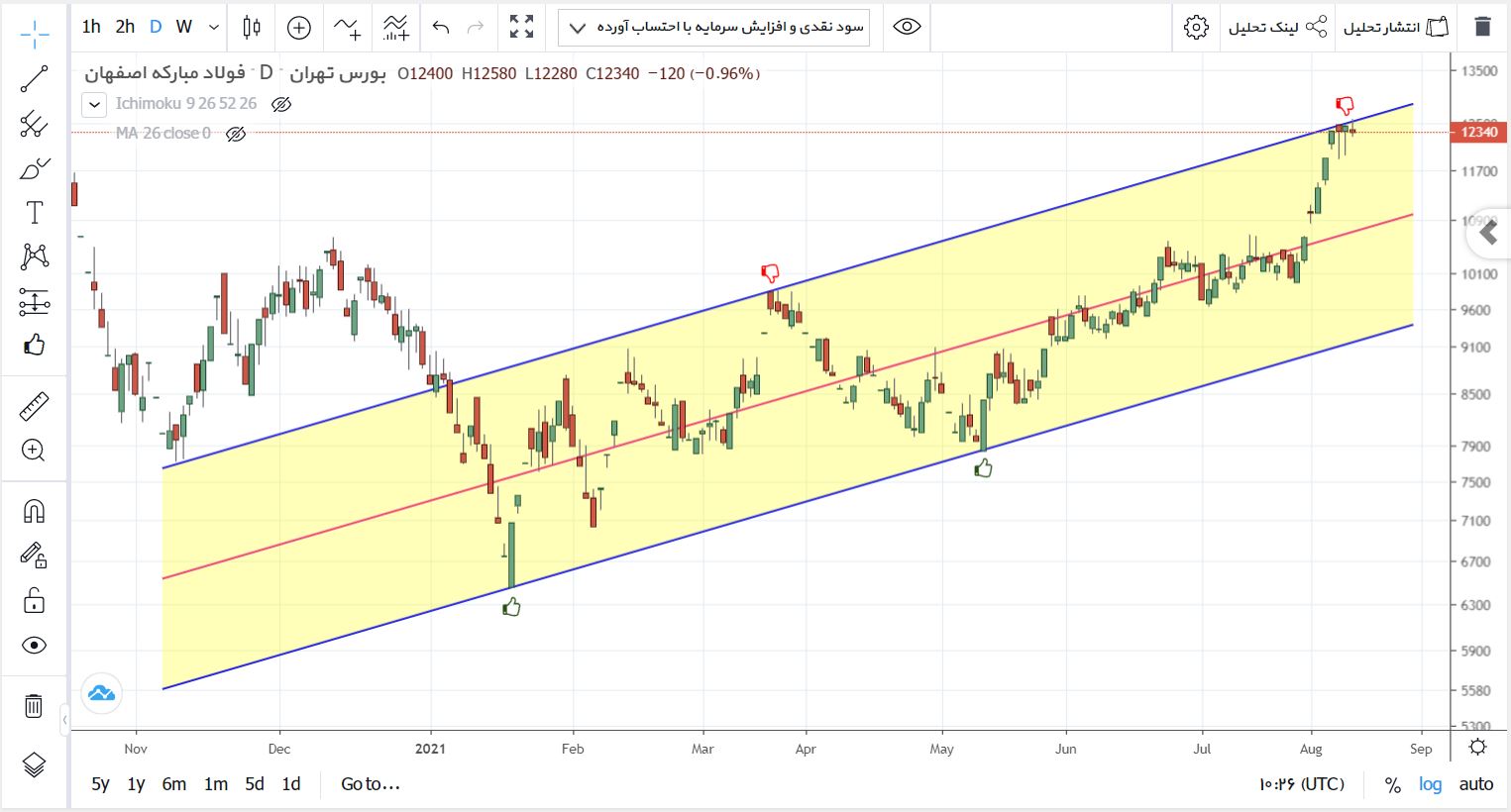Click the green thumbs up marker near May
This screenshot has height=812, width=1511.
pos(983,467)
